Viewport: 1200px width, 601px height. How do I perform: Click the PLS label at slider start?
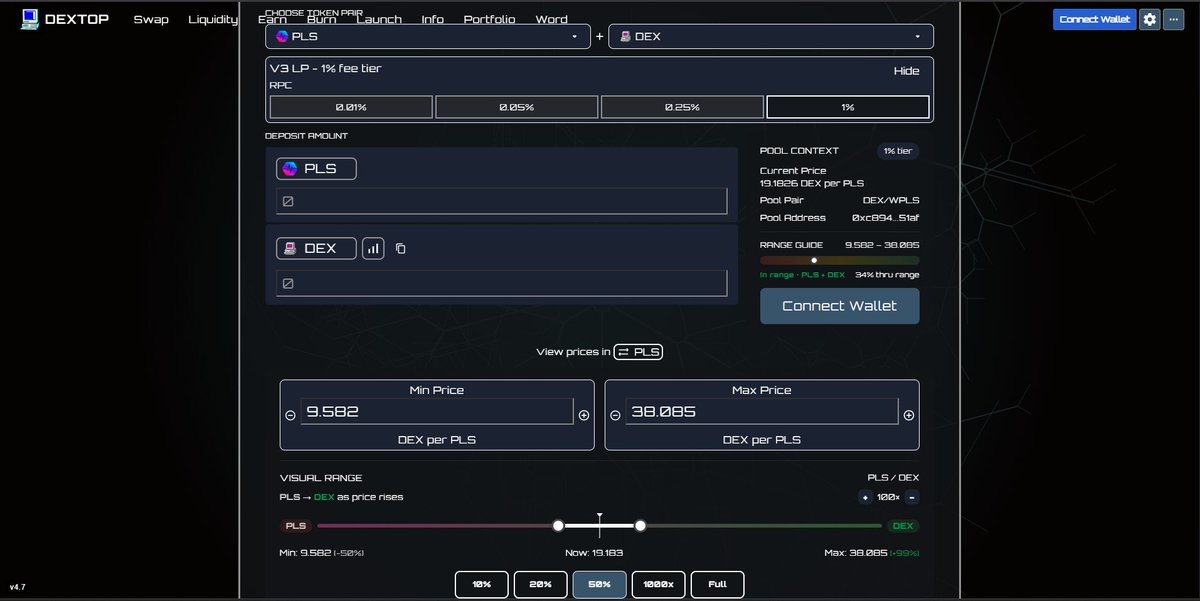point(296,526)
